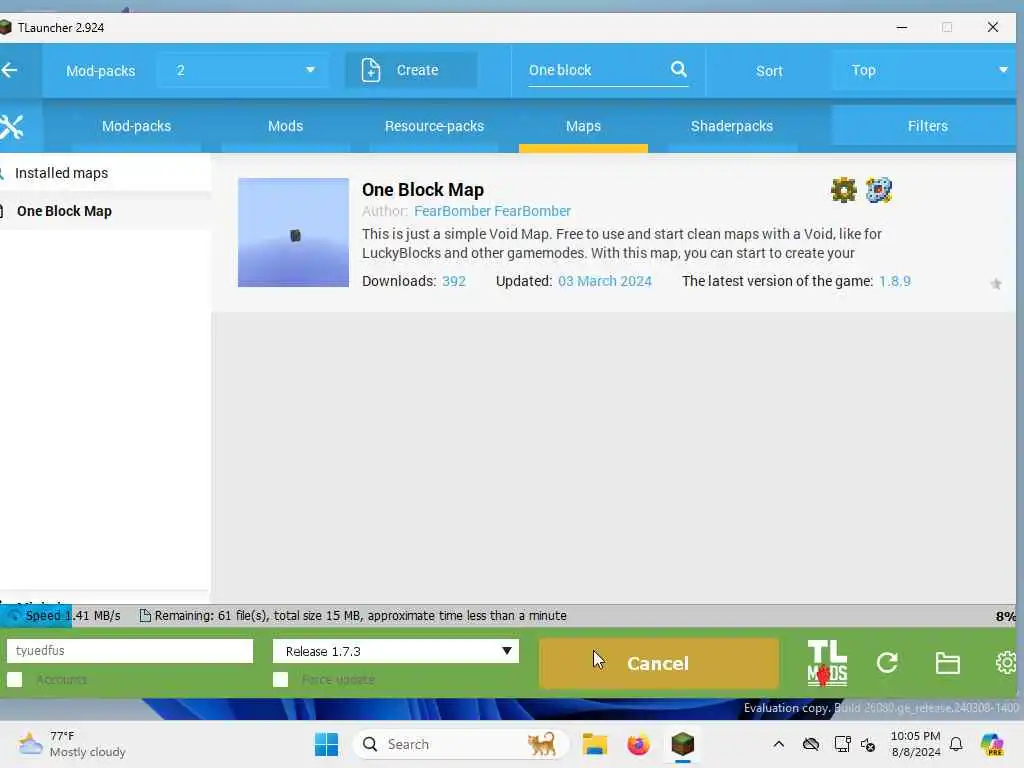This screenshot has height=768, width=1024.
Task: Click the Windows taskbar Search box
Action: [460, 744]
